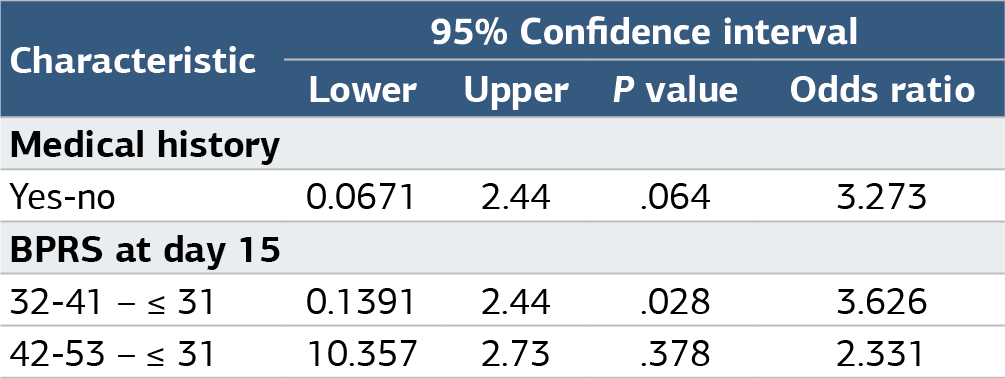Click the 32-41 – ≤ 31 row label
This screenshot has width=1005, height=378.
(x=111, y=302)
